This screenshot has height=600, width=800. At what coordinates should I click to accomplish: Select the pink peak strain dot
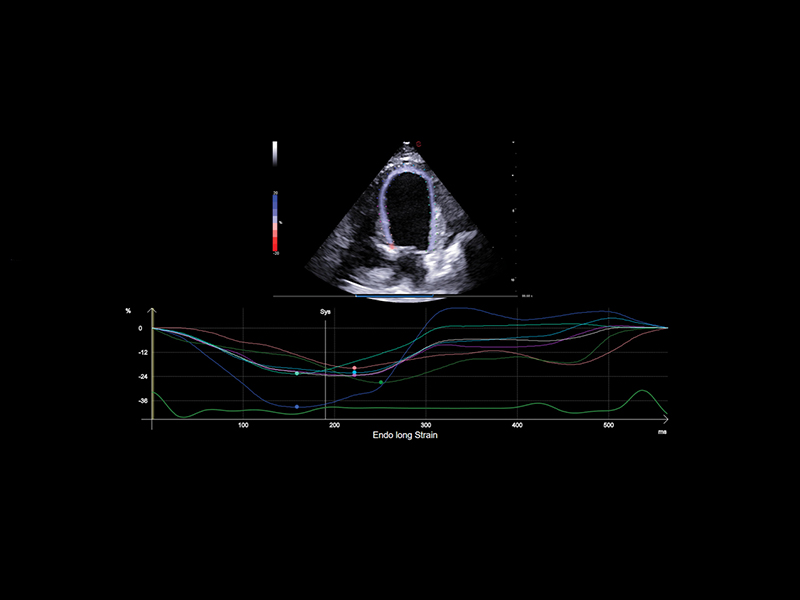point(355,368)
